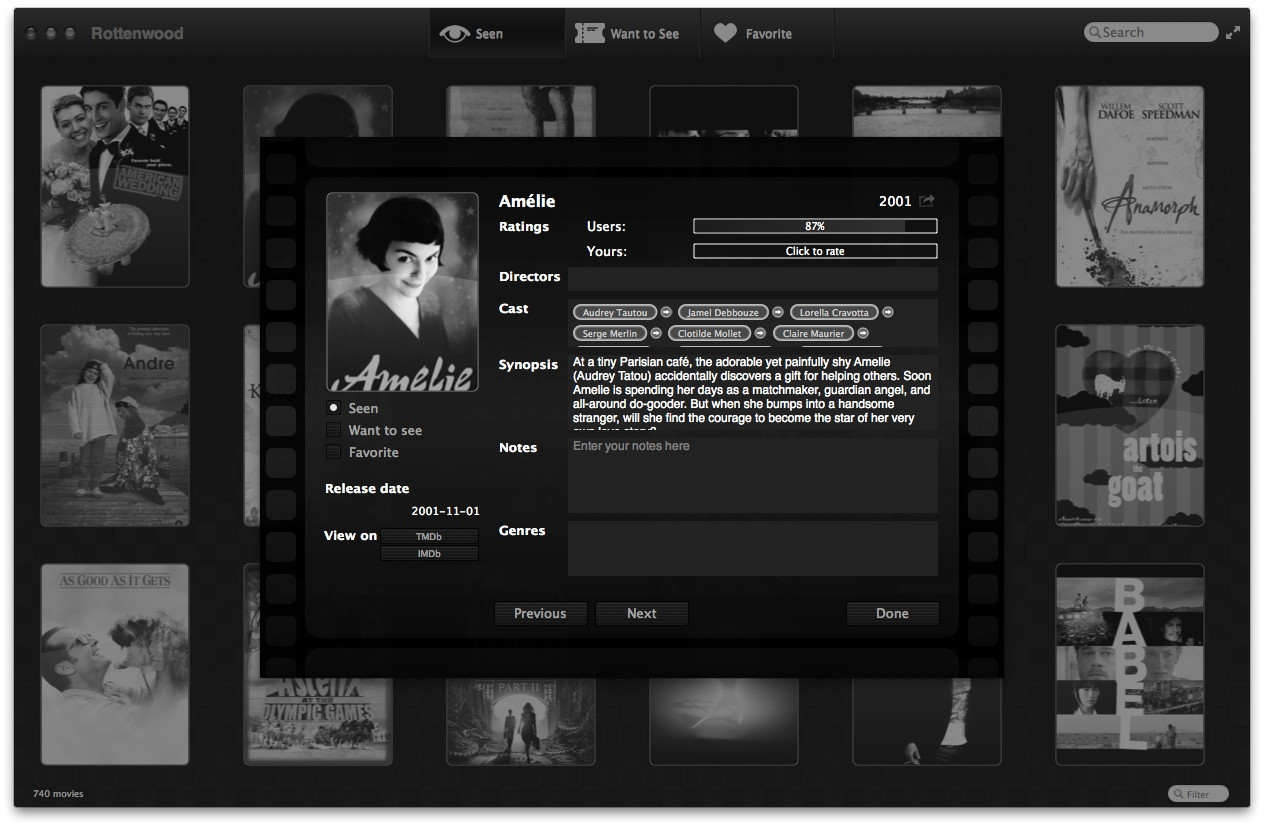
Task: Select the Lorella Cravotta cast tag
Action: pyautogui.click(x=834, y=313)
